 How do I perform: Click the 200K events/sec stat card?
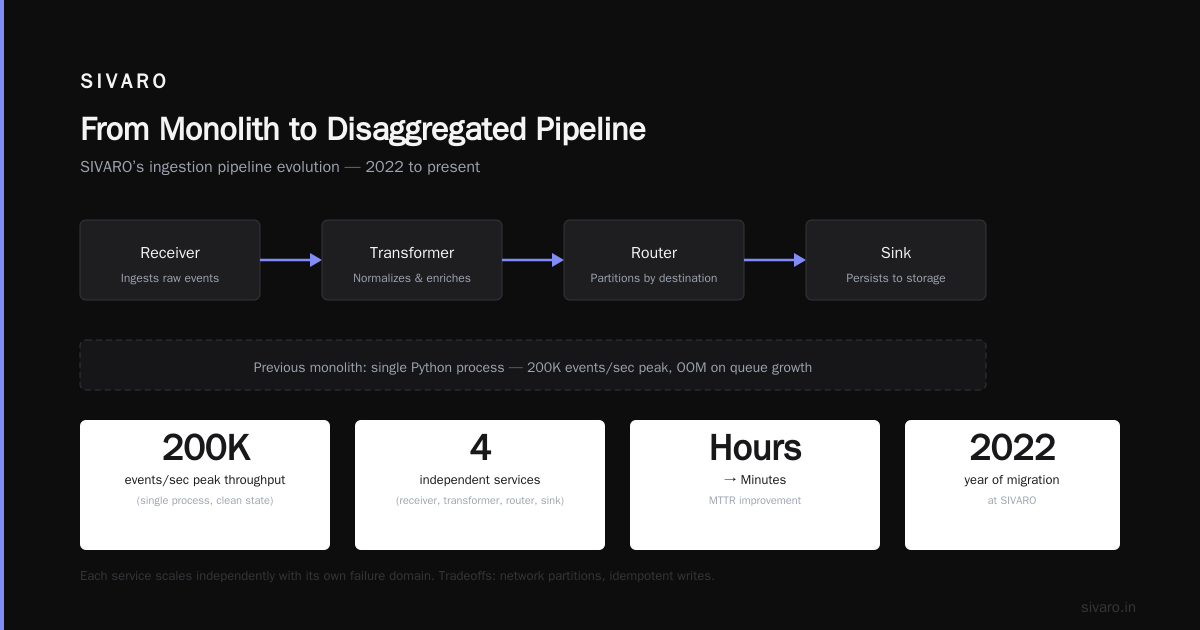(x=205, y=485)
